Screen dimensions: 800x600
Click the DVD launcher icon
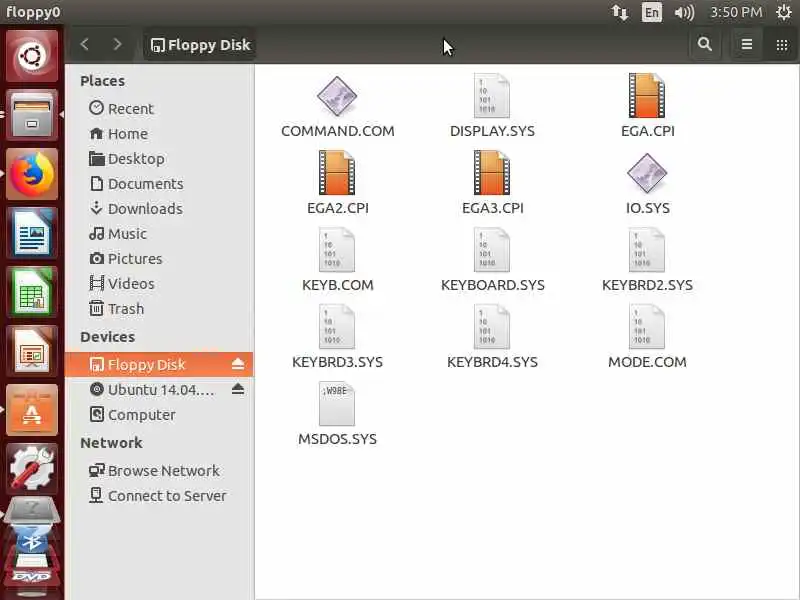(x=32, y=575)
